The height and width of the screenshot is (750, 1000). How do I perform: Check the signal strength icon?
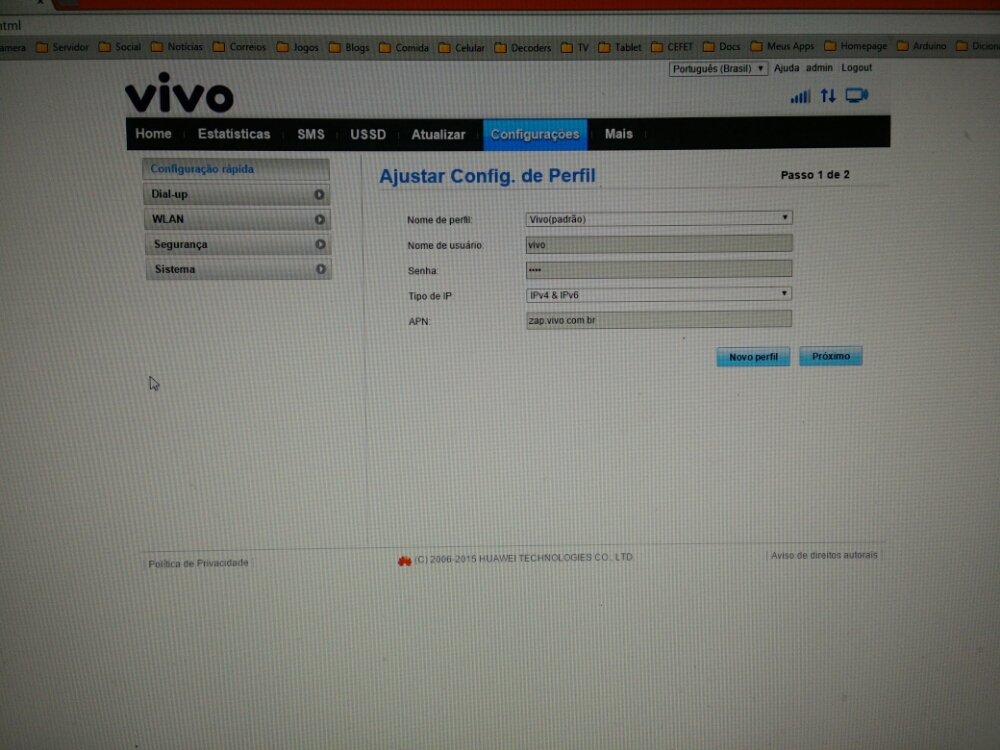(x=800, y=96)
